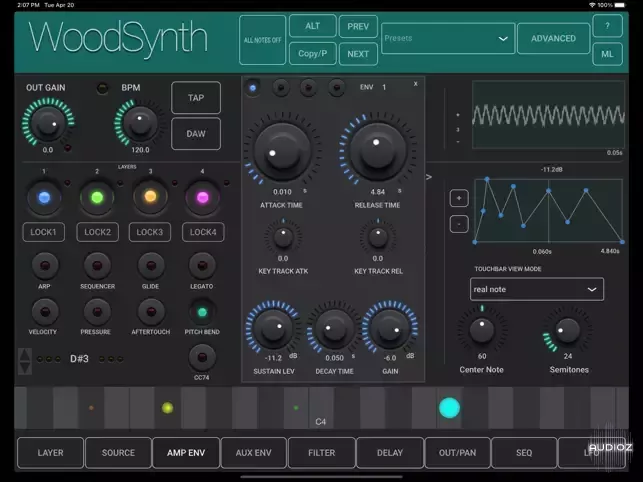Screen dimensions: 643x482
Task: Close the ENV 1 panel with X
Action: [415, 84]
